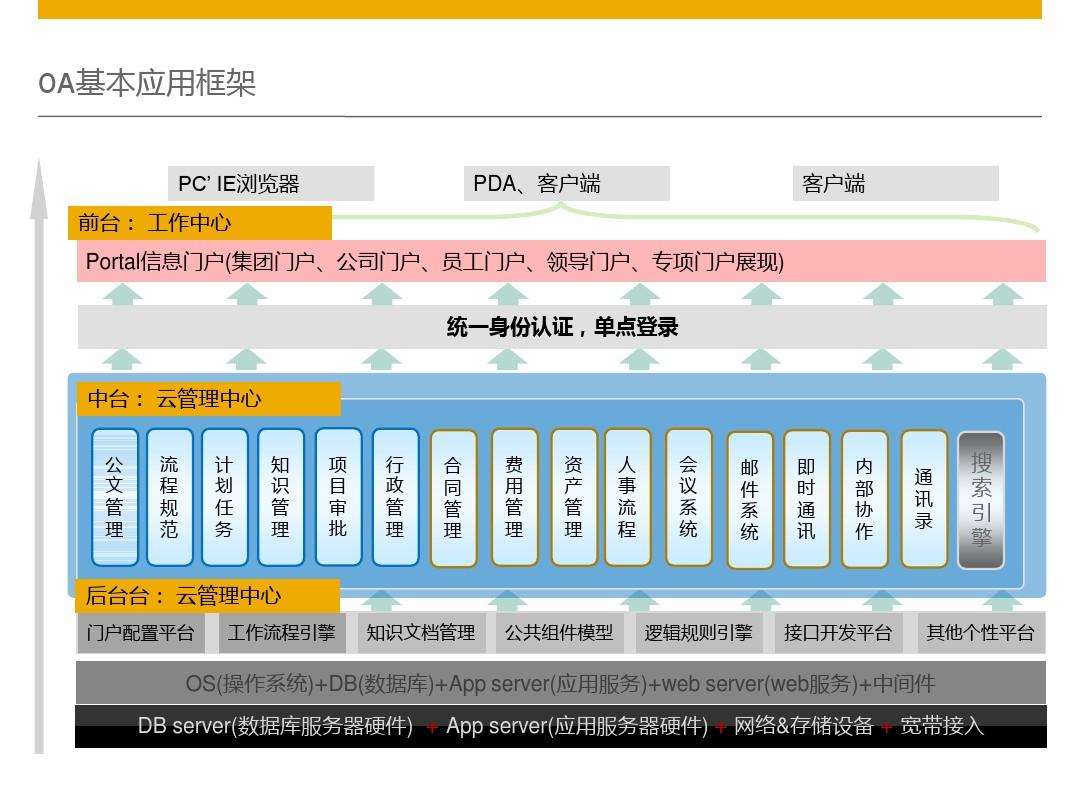Select the 会议系统 module box
Image resolution: width=1080 pixels, height=810 pixels.
point(689,497)
